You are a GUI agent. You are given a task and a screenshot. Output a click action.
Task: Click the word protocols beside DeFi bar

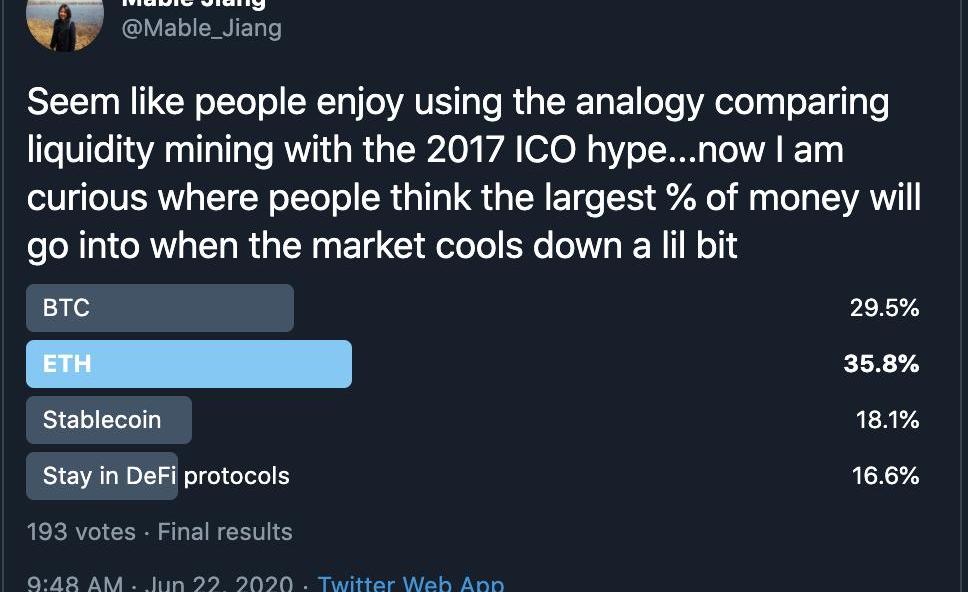point(237,476)
